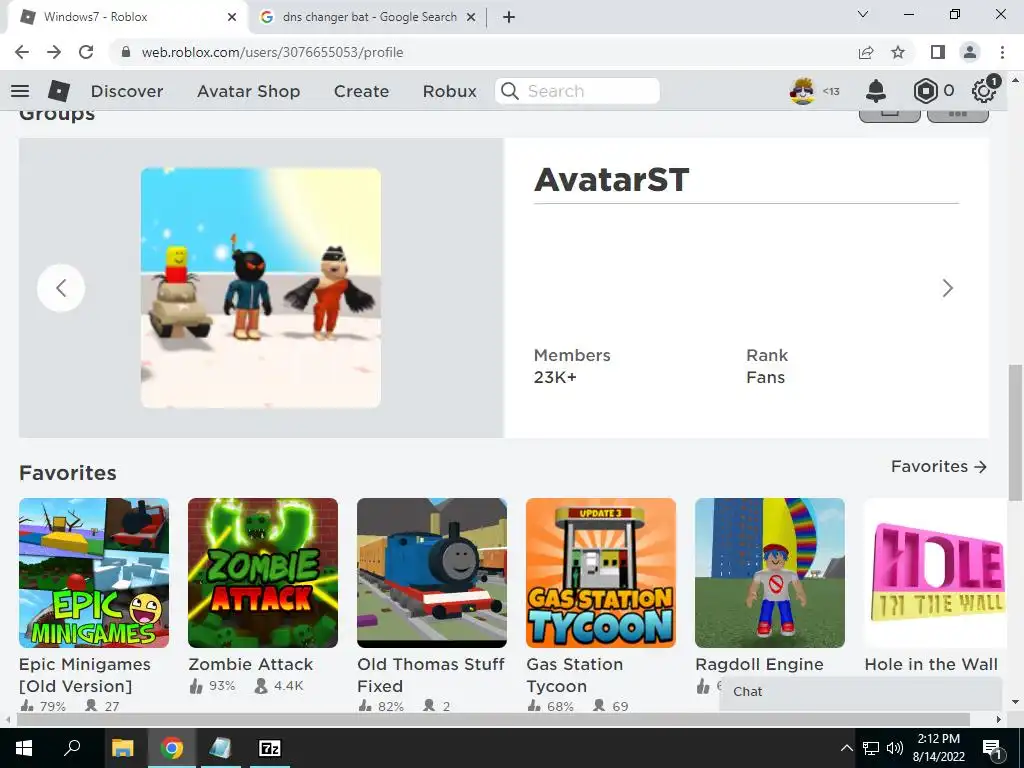
Task: Open the Hole in the Wall thumbnail
Action: tap(936, 573)
